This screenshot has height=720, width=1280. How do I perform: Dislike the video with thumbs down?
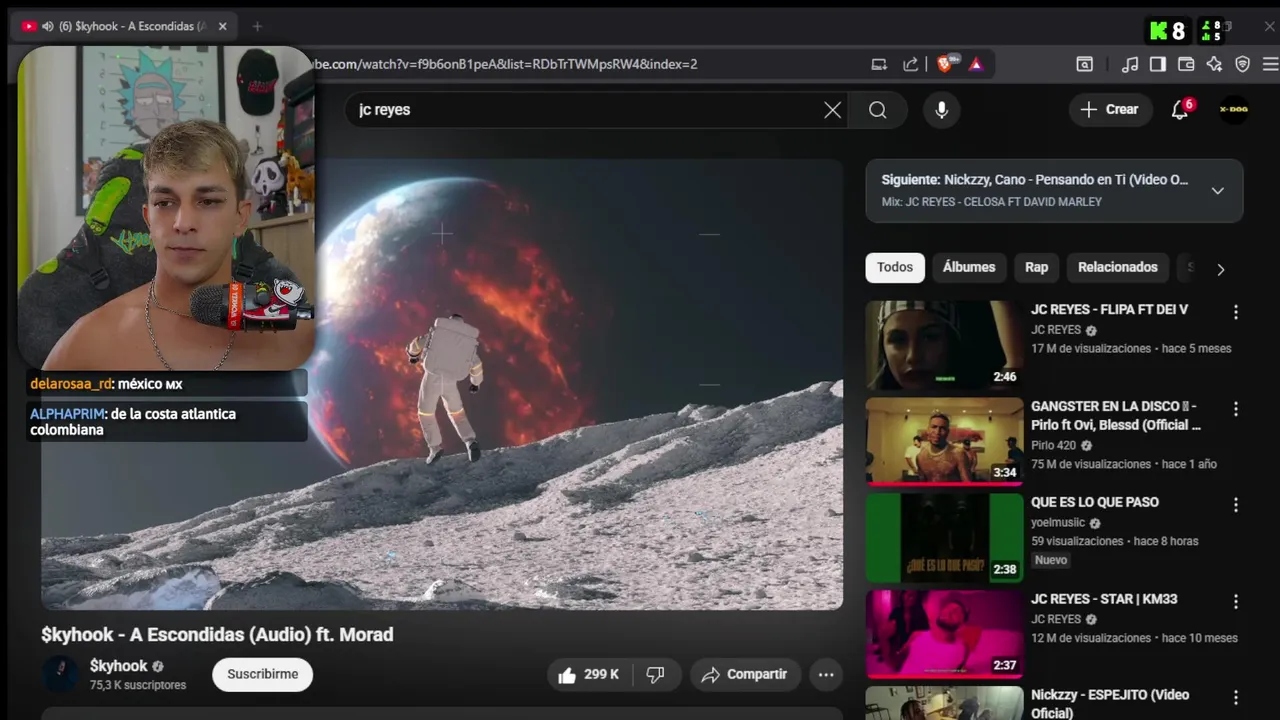[x=656, y=675]
